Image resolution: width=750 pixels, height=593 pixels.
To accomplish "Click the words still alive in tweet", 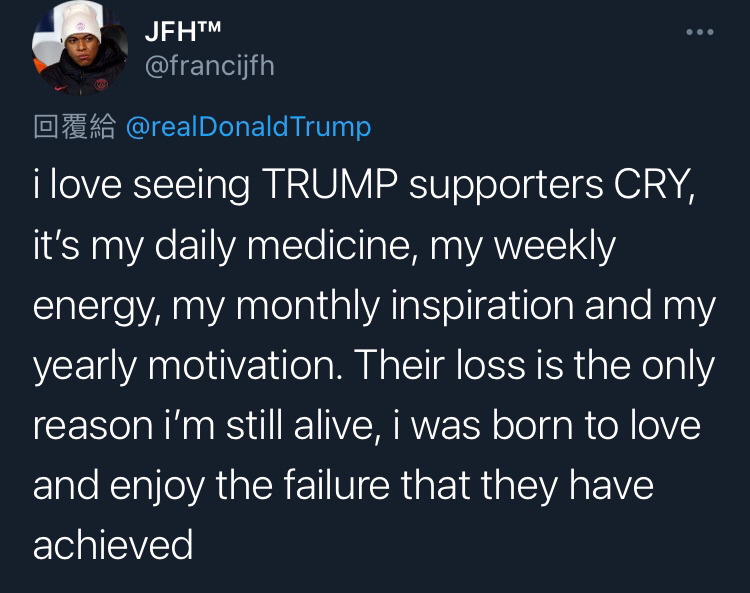I will click(298, 426).
